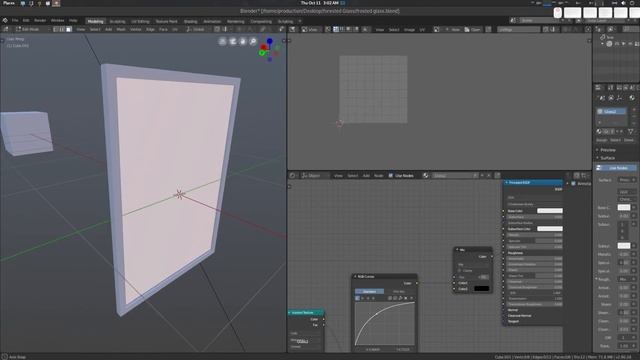Viewport: 640px width, 360px height.
Task: Open the node editor's editor type selector
Action: pos(293,176)
